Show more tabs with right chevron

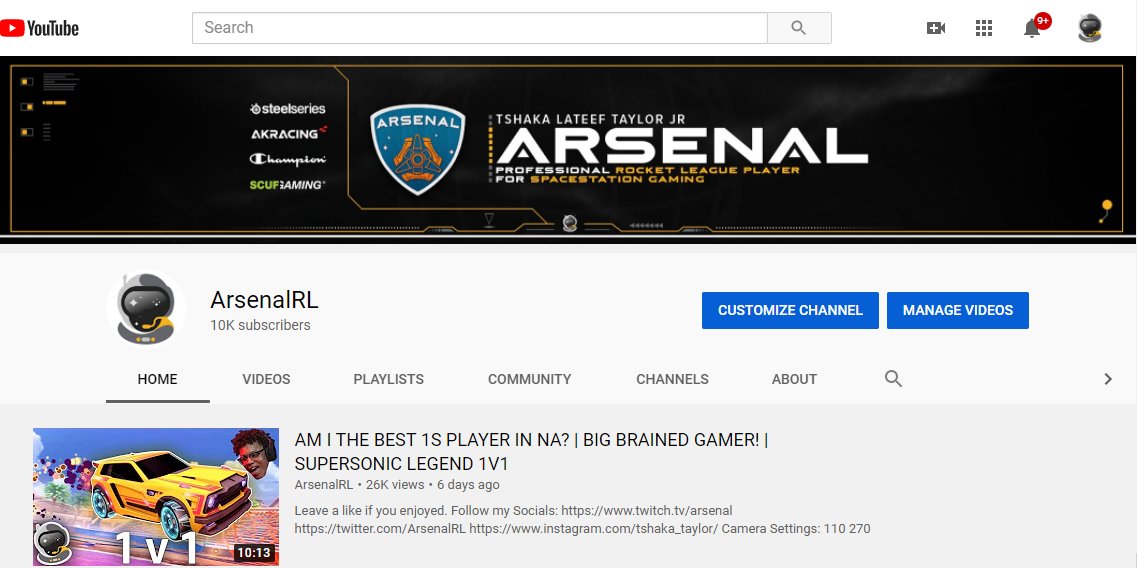tap(1107, 379)
